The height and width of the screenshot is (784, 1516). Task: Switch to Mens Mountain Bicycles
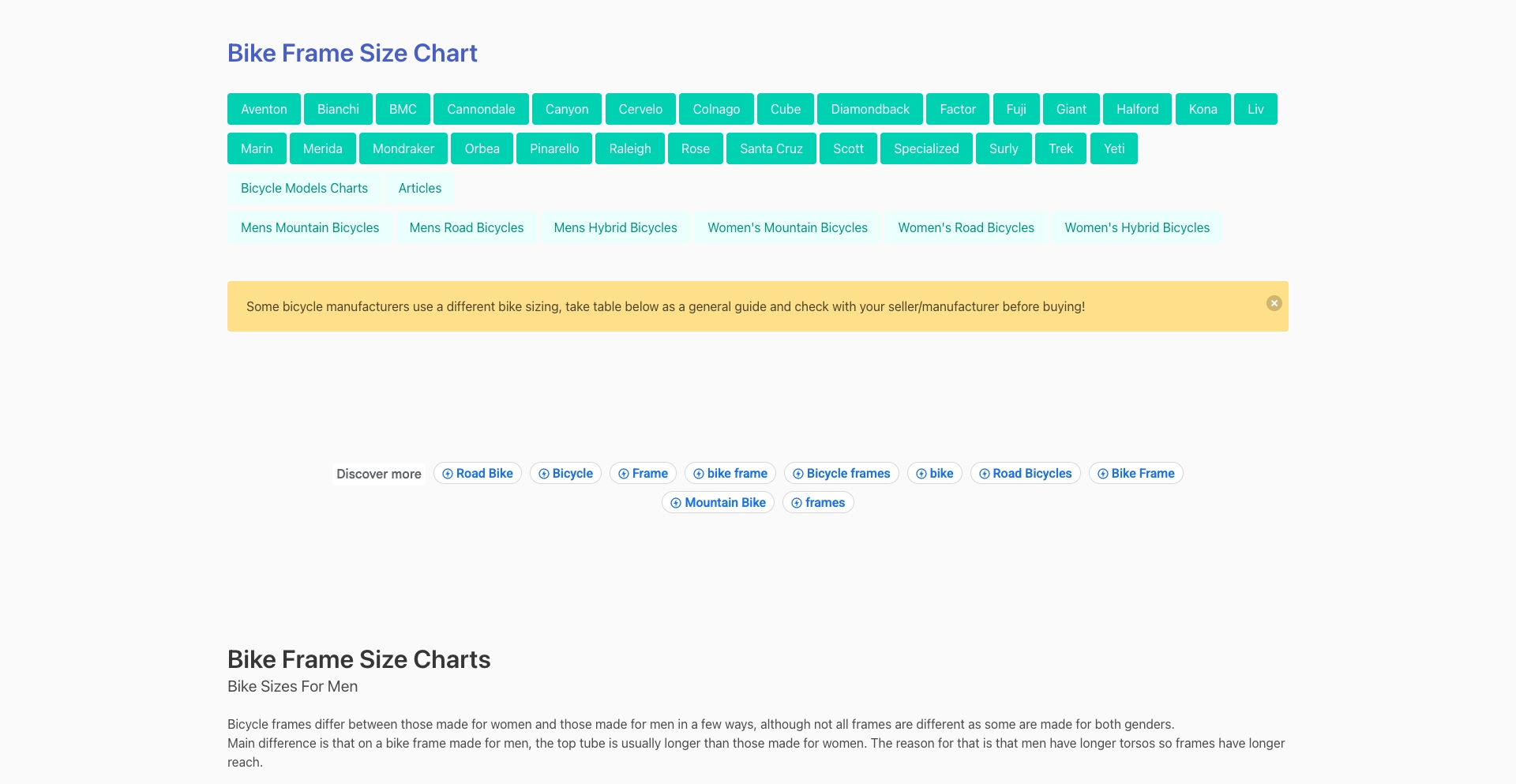(x=309, y=227)
